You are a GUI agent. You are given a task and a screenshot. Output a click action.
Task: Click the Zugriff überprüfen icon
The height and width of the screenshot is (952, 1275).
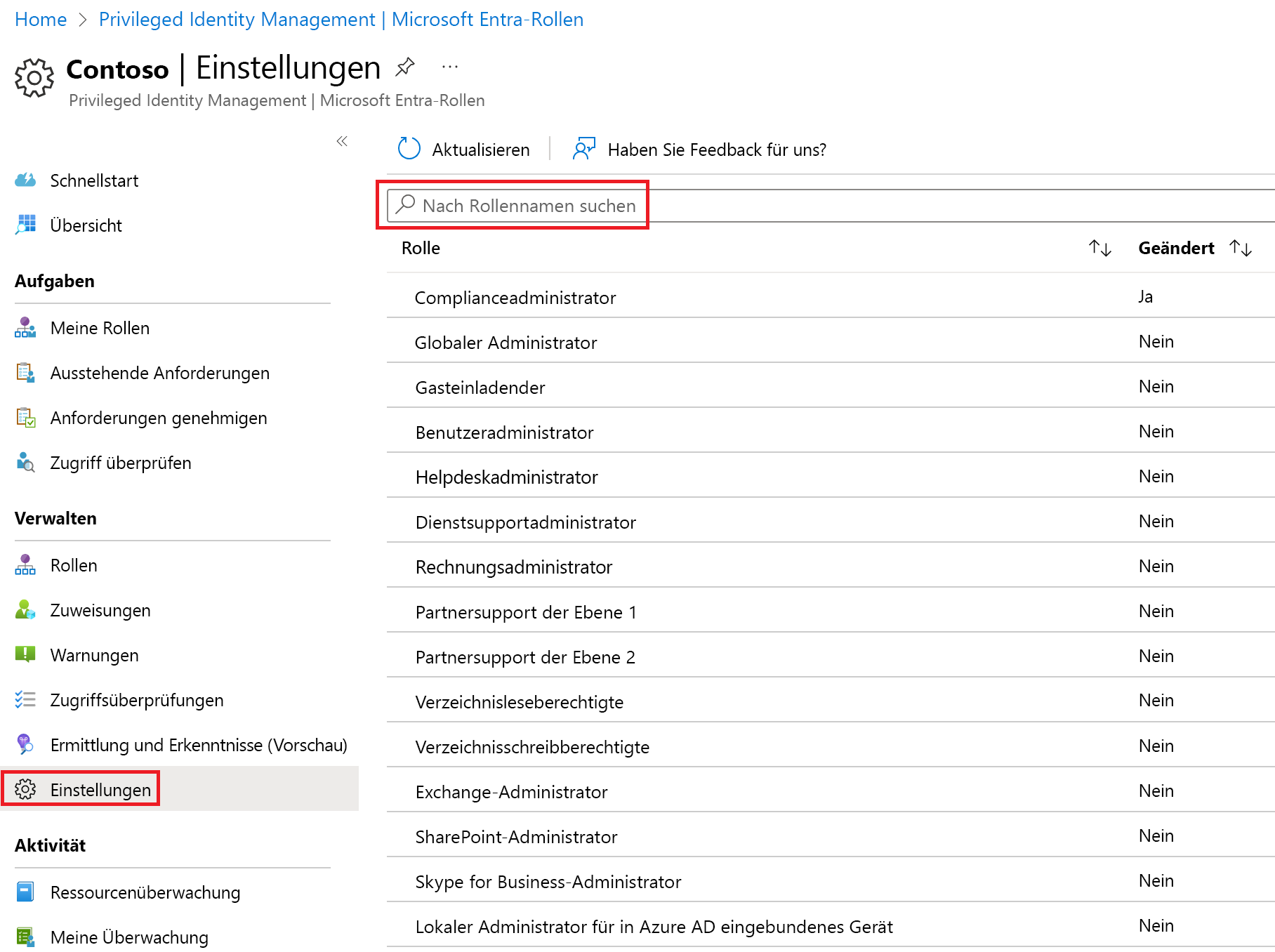25,462
